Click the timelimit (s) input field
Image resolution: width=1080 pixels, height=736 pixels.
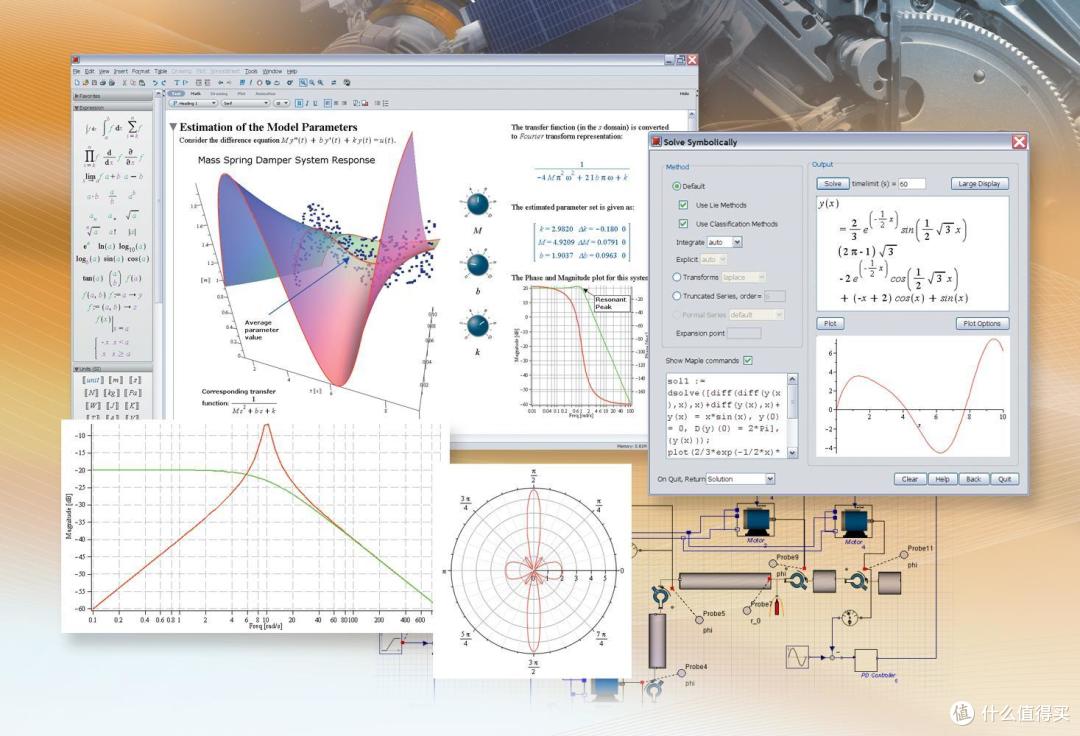tap(911, 184)
